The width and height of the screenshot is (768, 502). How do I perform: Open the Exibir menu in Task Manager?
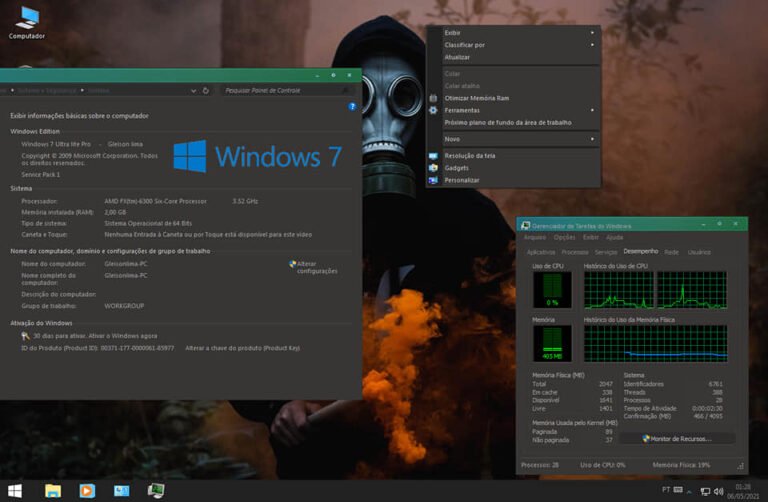[591, 238]
